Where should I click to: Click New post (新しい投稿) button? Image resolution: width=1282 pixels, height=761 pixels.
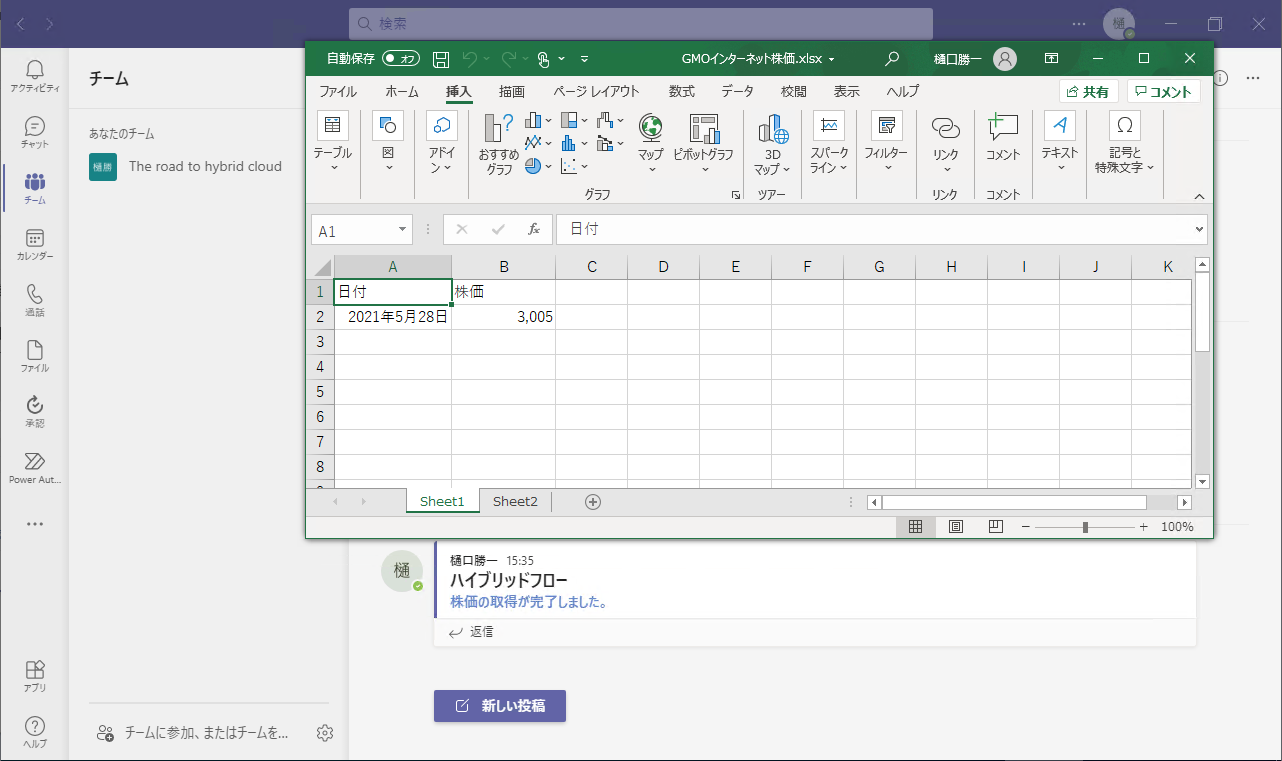click(500, 706)
